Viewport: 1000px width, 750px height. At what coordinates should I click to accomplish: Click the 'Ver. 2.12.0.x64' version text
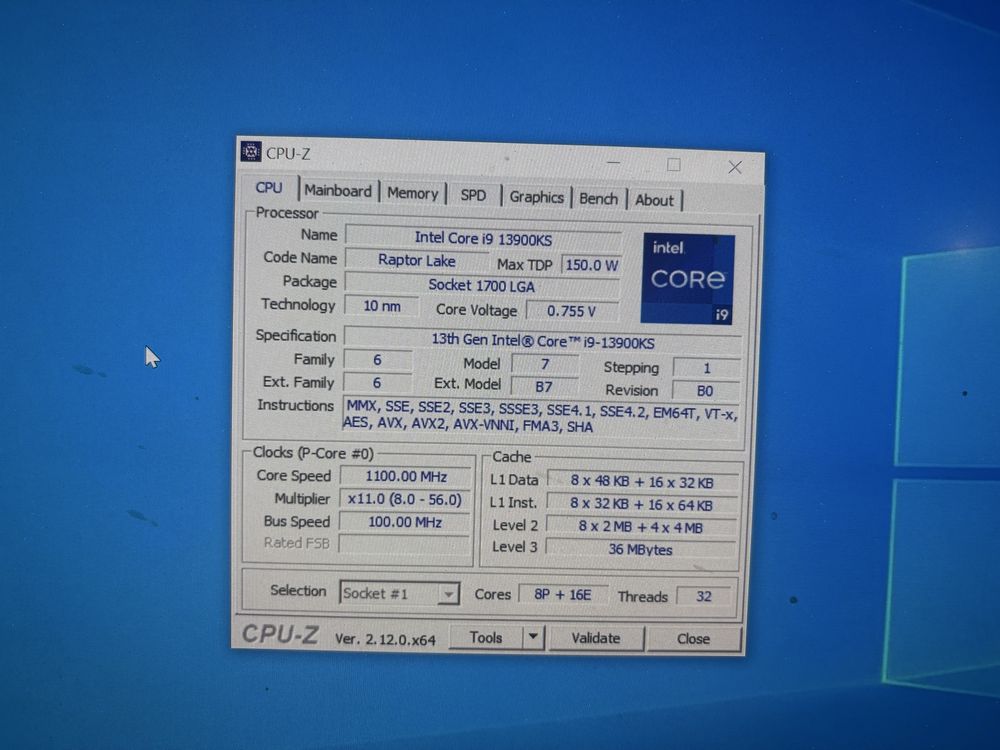pos(385,639)
